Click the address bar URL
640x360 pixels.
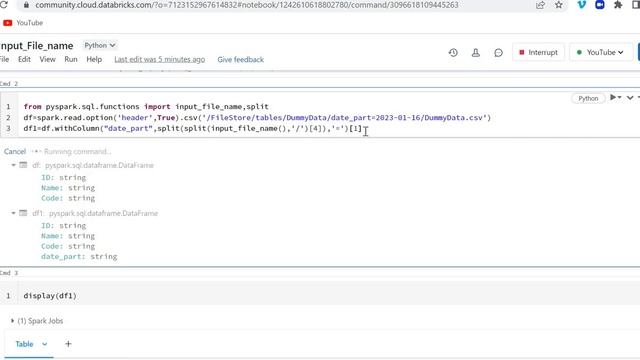(x=247, y=5)
